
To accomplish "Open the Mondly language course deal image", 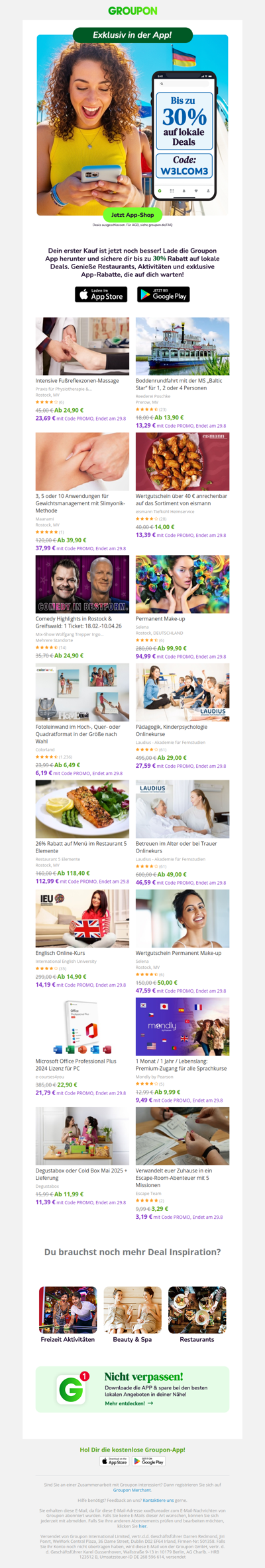I will 182,1027.
